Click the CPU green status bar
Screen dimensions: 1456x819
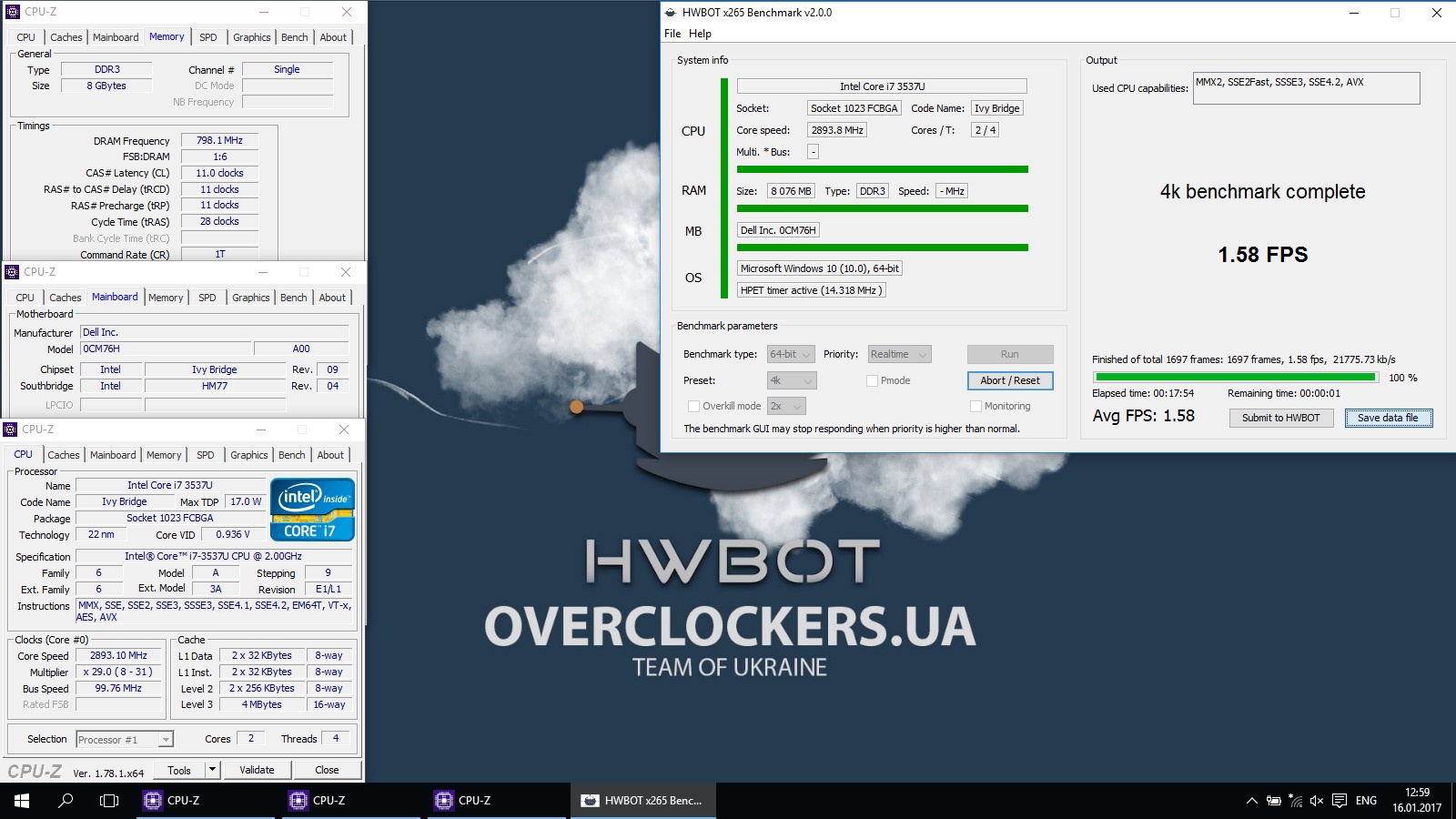point(882,169)
